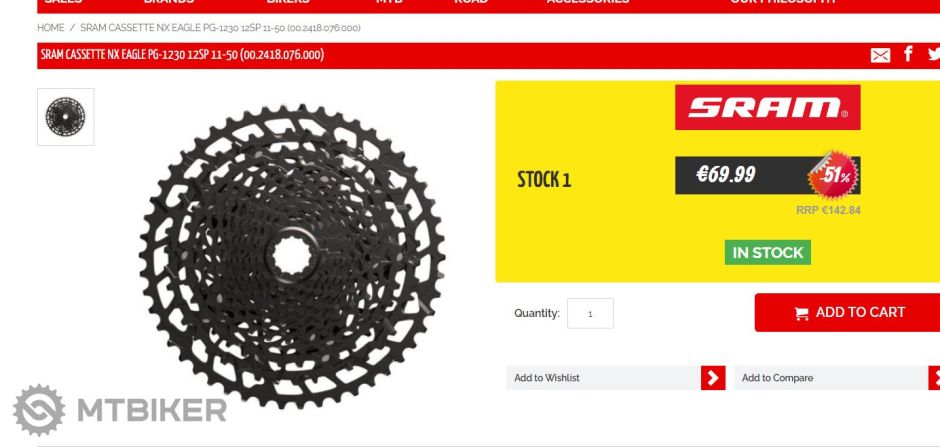Open the BRANDS menu in top navigation

[x=169, y=2]
